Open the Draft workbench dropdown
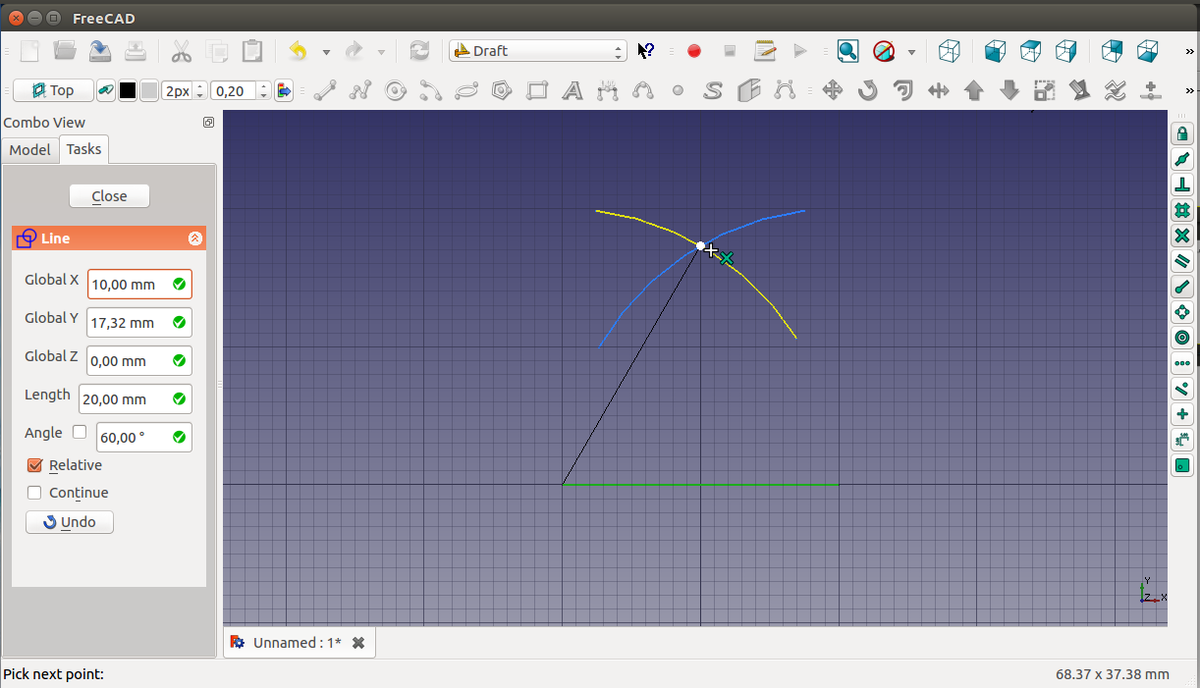1200x688 pixels. point(538,51)
